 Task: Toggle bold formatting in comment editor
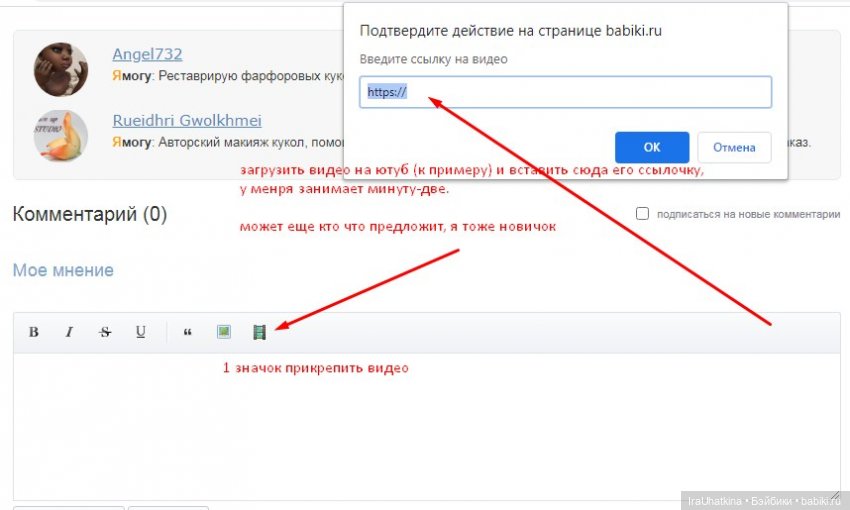(x=33, y=332)
